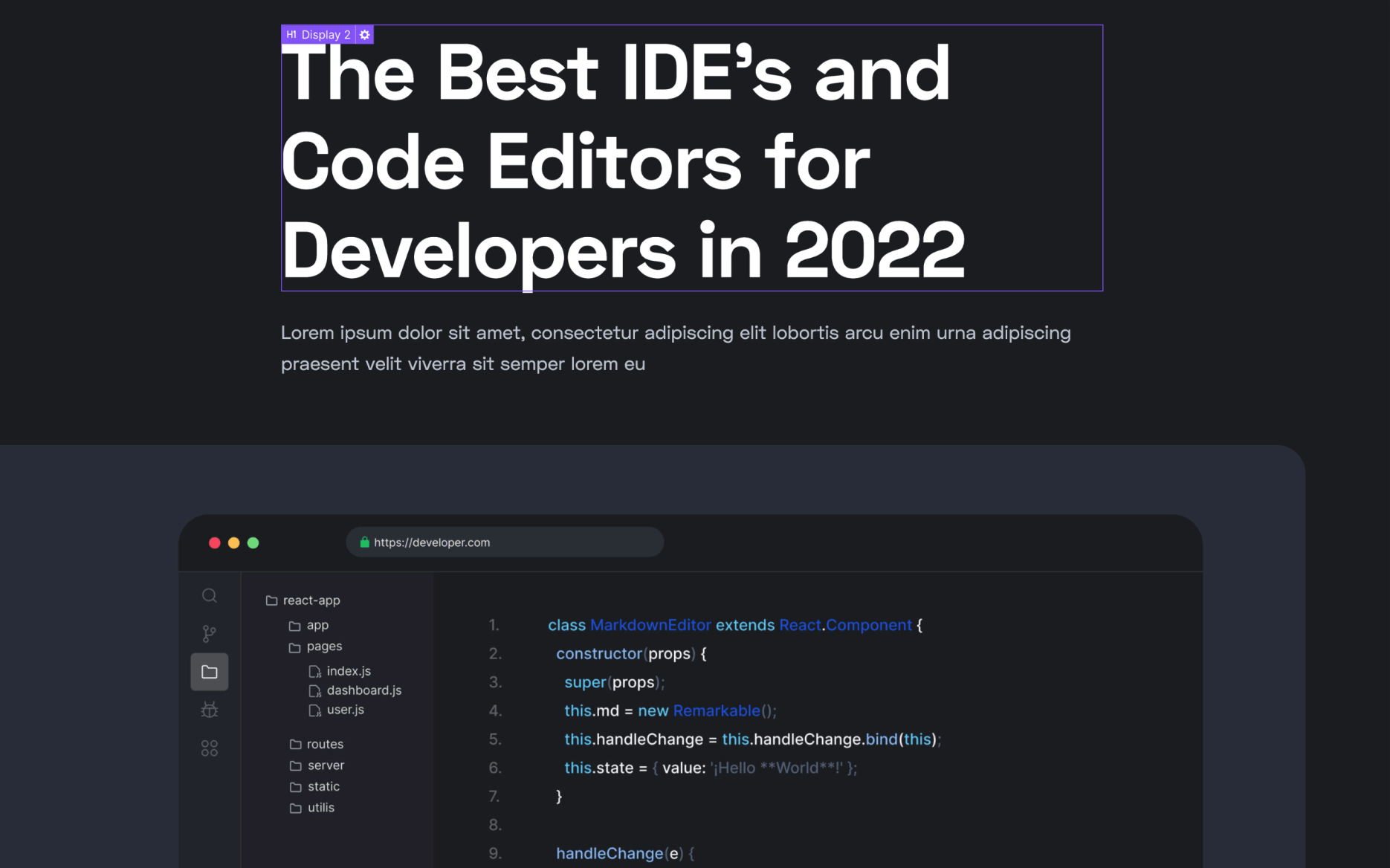Open dashboard.js from the file tree
This screenshot has width=1390, height=868.
click(x=364, y=690)
